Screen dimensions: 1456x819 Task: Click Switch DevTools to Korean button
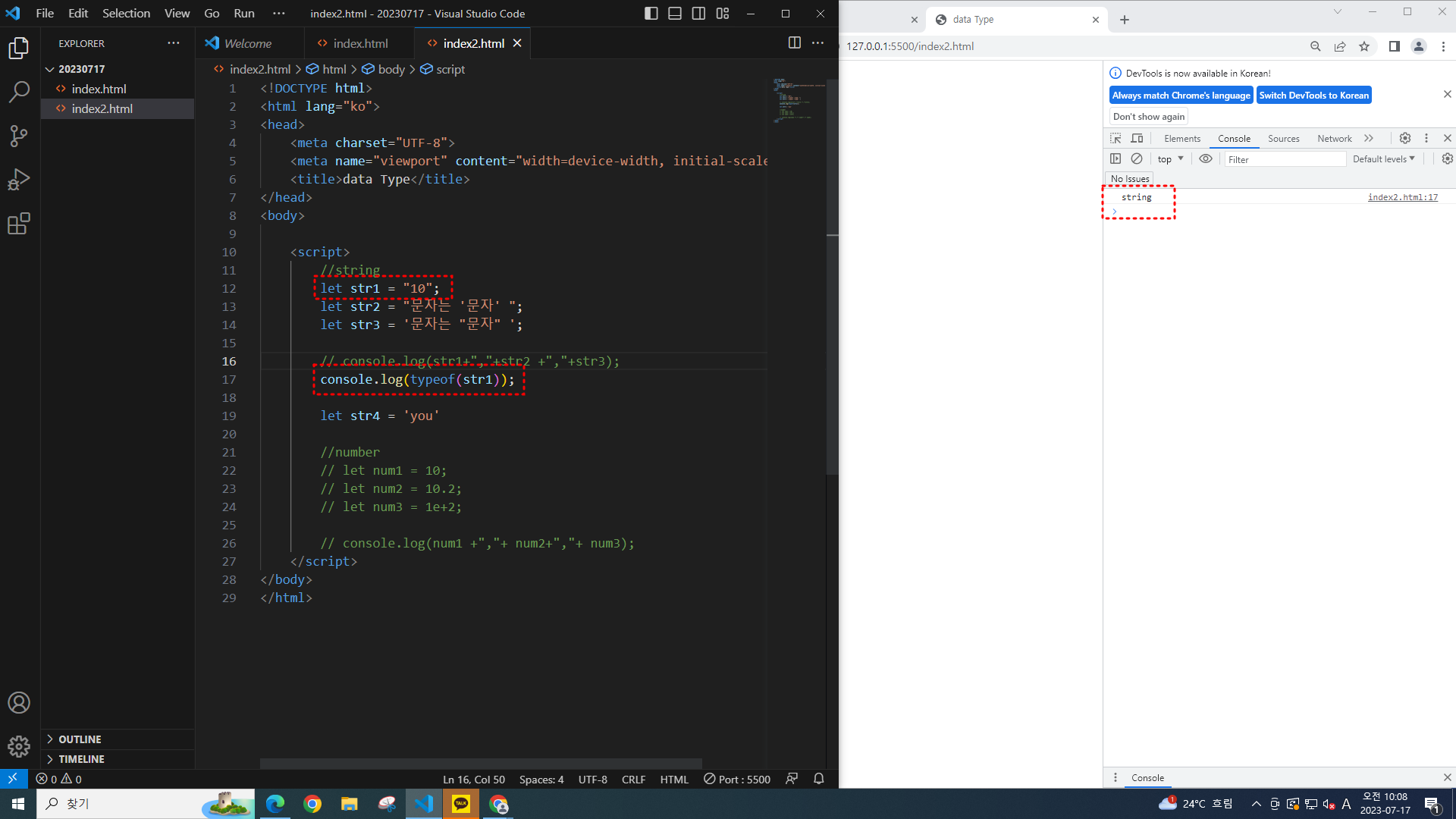[1313, 95]
